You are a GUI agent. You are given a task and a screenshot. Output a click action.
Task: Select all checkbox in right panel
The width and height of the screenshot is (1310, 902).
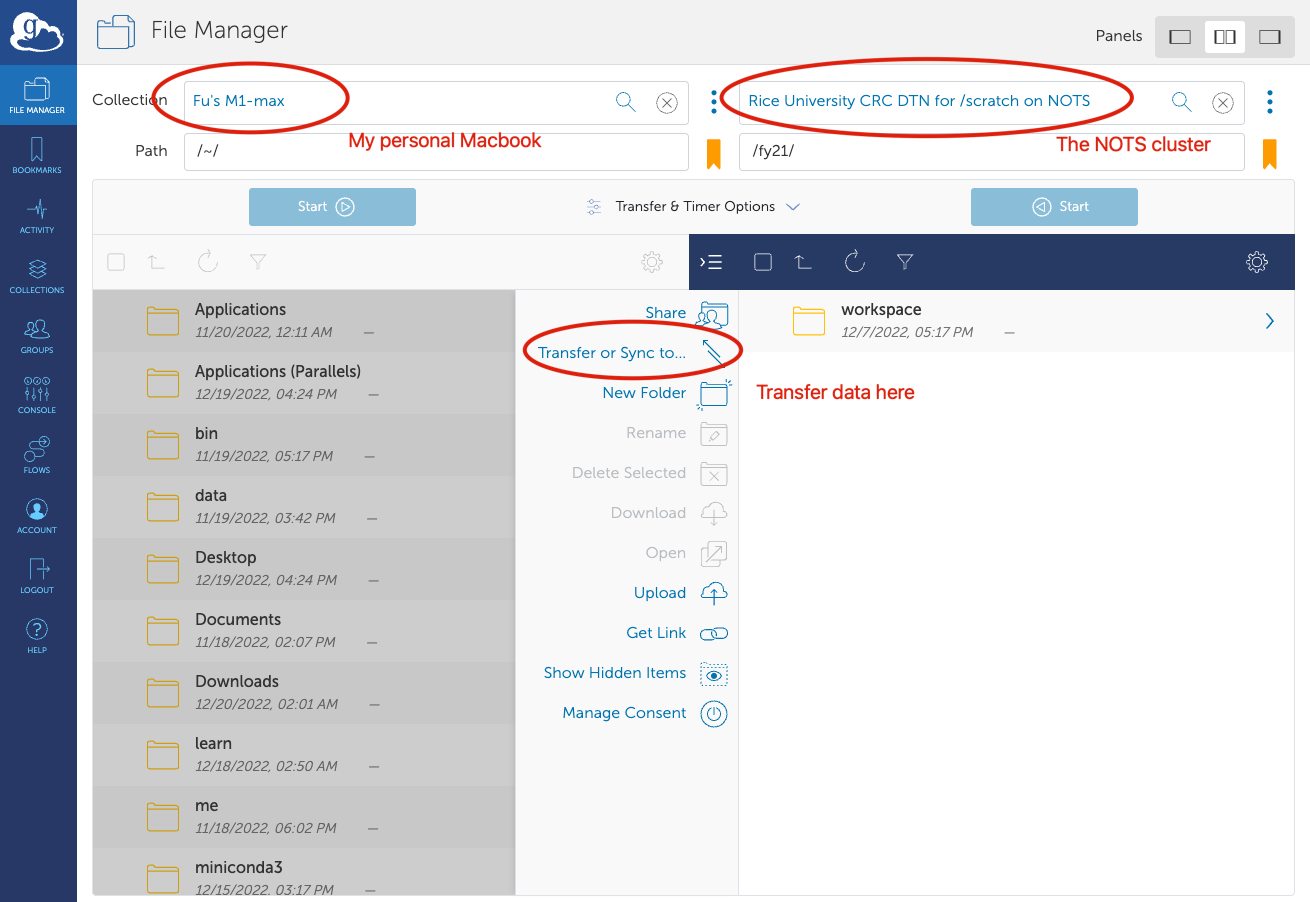763,262
